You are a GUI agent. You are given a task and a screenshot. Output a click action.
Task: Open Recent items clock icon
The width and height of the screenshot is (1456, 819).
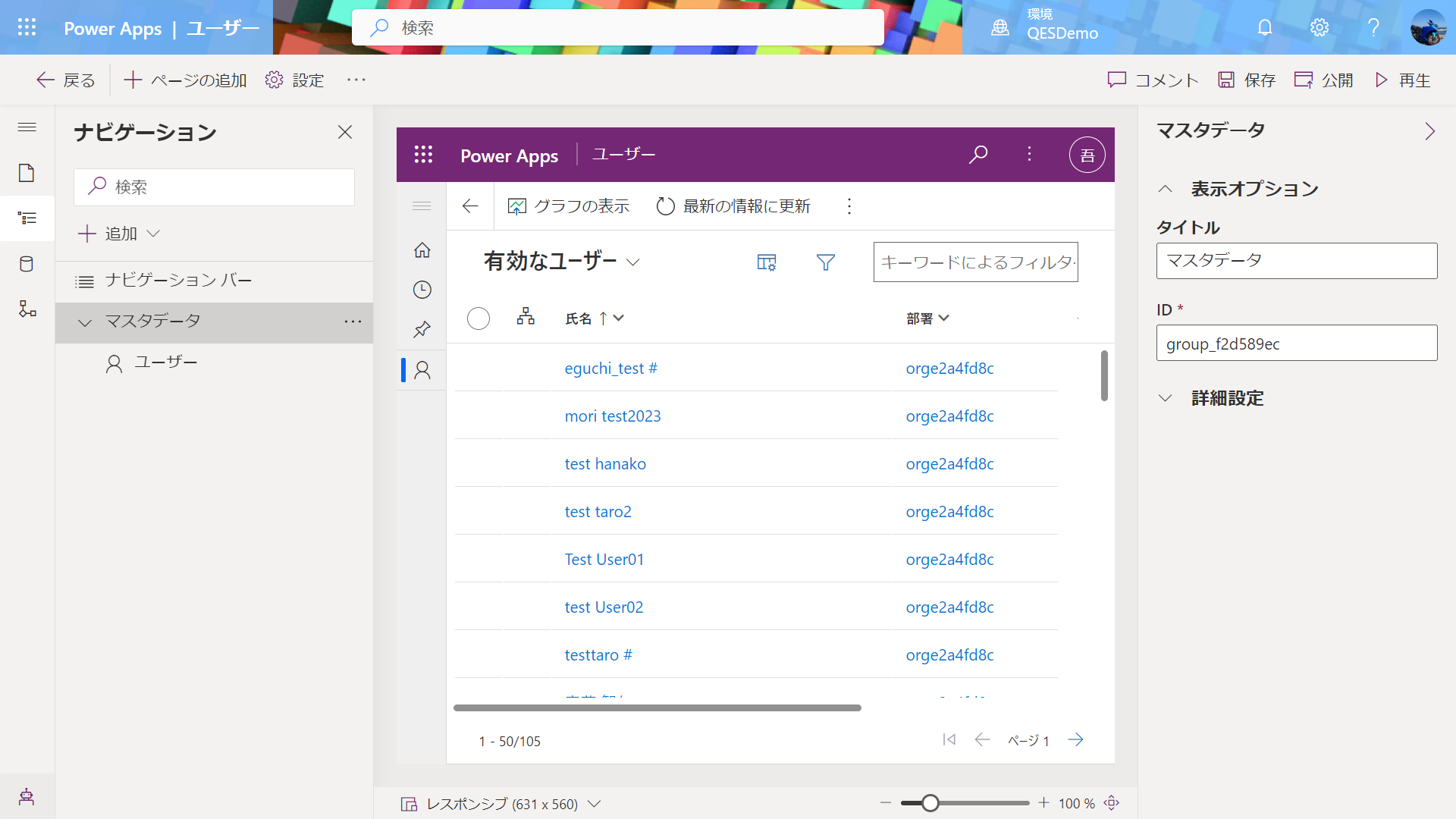[422, 290]
